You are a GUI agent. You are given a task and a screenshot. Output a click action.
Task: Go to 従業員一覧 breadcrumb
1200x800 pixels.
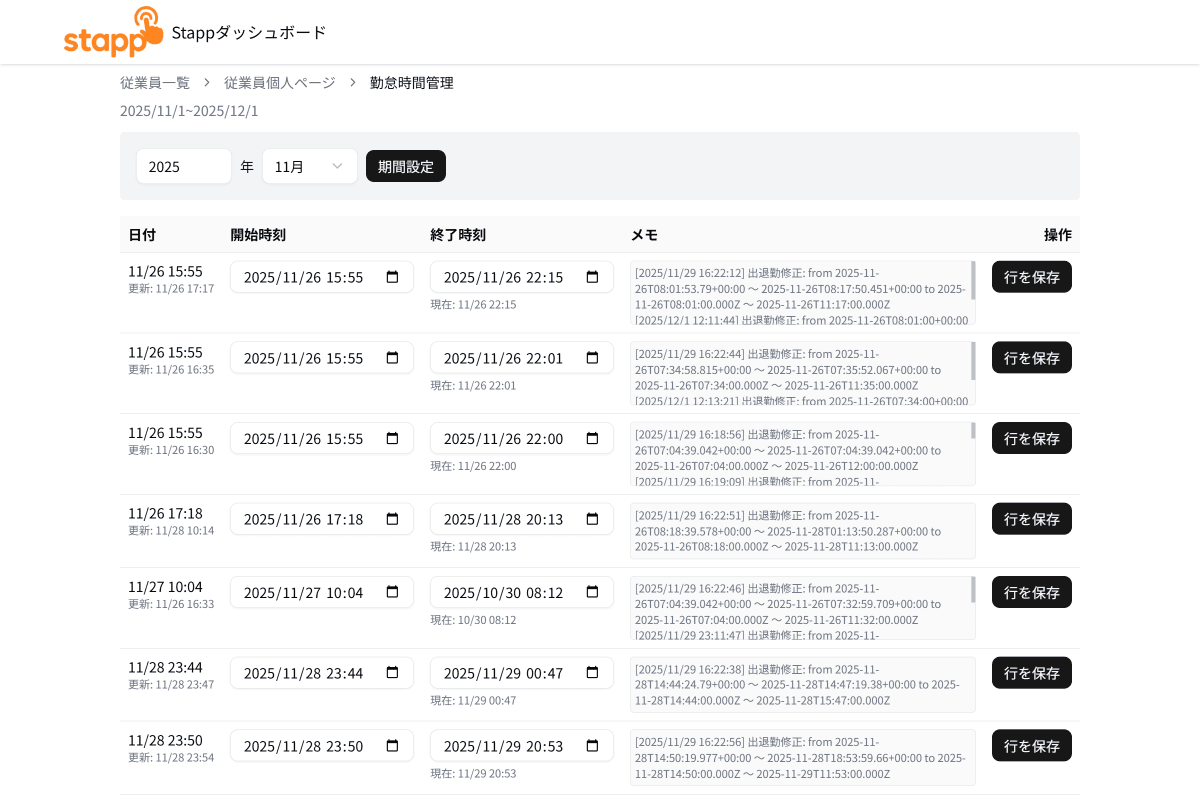click(155, 83)
